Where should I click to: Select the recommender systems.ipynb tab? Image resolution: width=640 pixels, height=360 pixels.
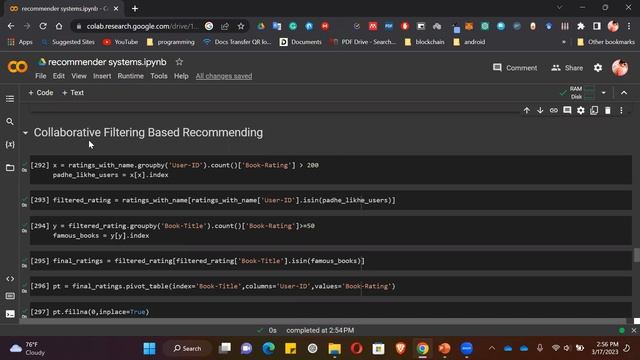64,8
